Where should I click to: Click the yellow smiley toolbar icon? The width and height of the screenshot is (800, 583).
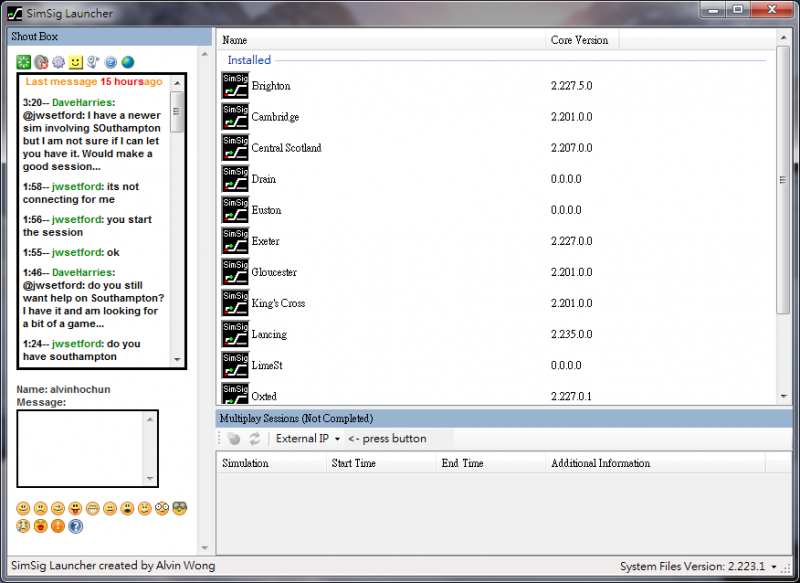[76, 62]
